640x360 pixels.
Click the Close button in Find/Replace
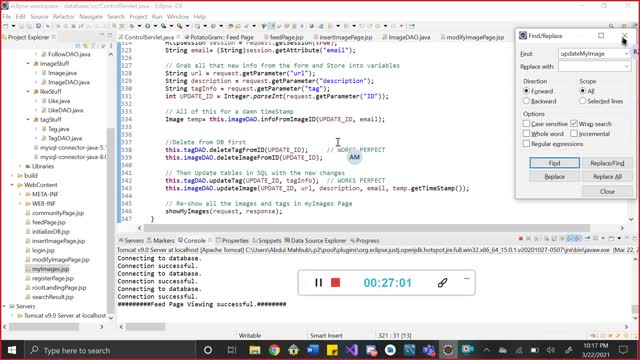click(607, 191)
